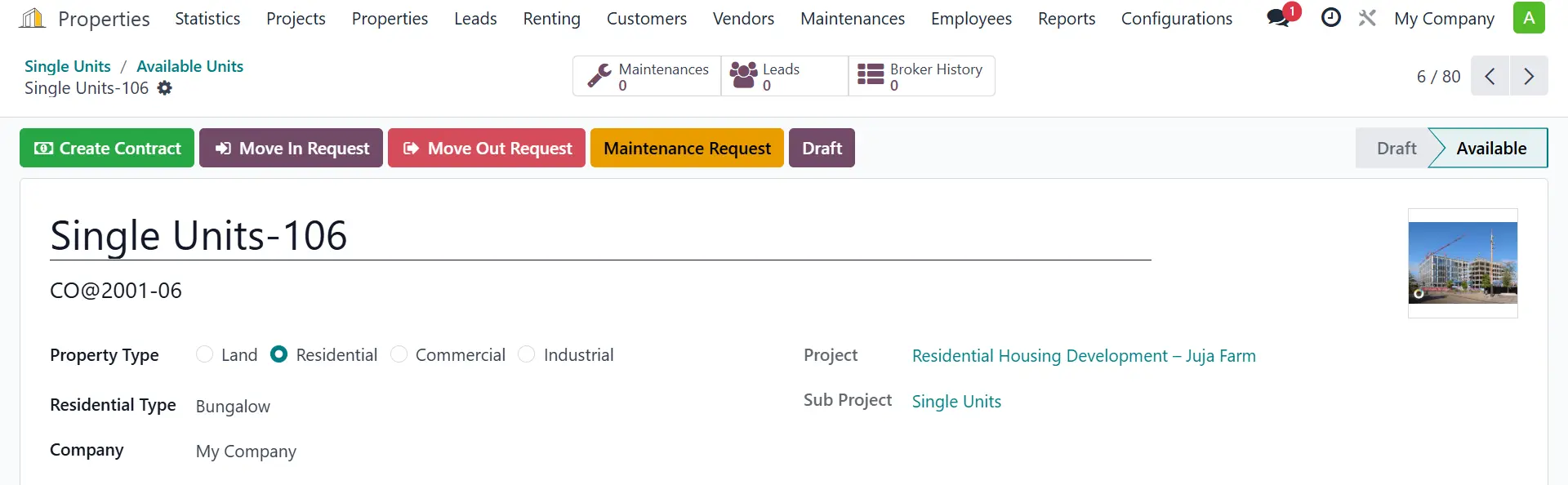Open the user avatar menu
Viewport: 1568px width, 485px height.
1528,18
